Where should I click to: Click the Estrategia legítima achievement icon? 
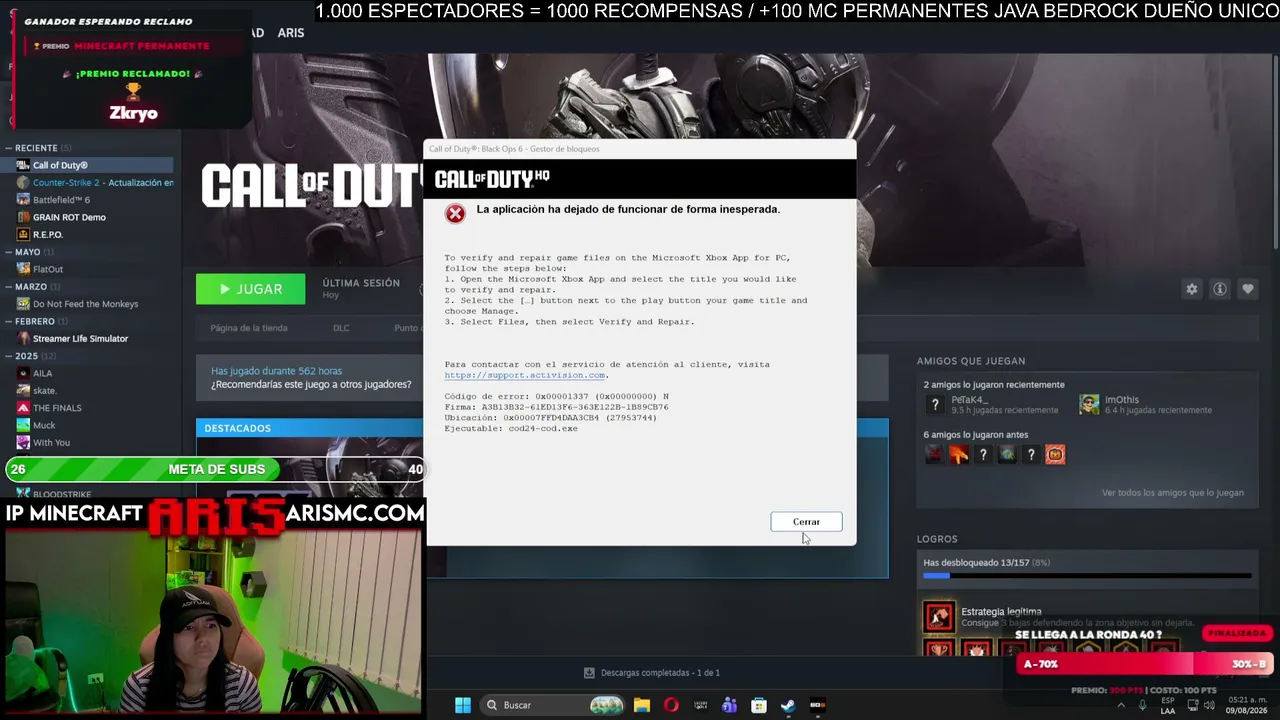point(939,618)
